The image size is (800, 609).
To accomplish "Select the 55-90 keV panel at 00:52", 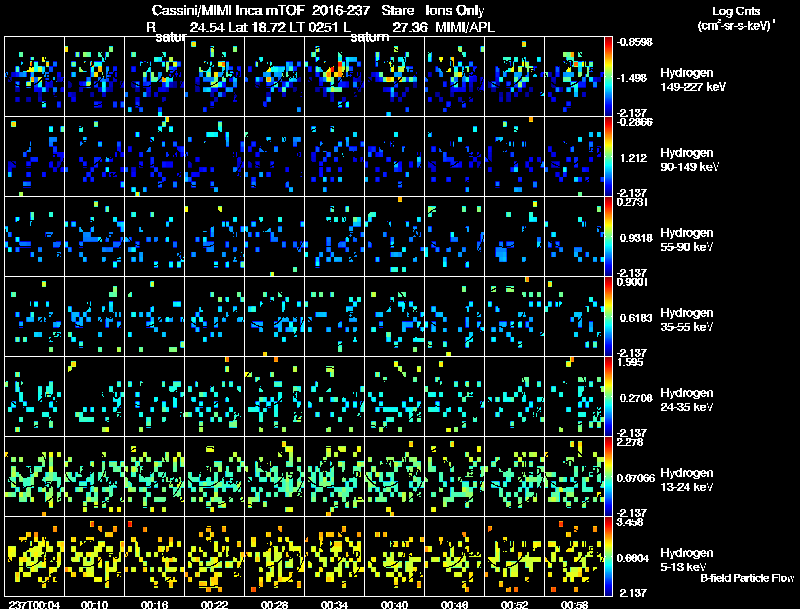I will (x=514, y=236).
